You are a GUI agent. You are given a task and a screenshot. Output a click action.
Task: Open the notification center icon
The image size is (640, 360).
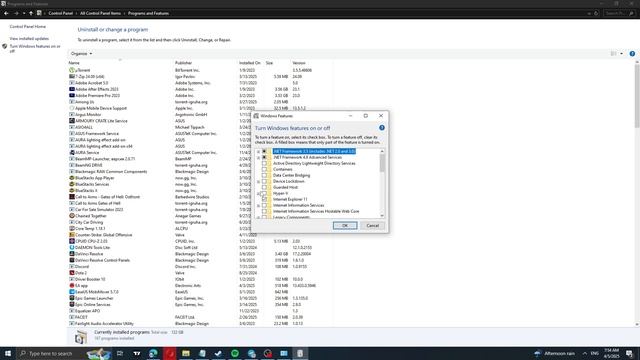629,353
